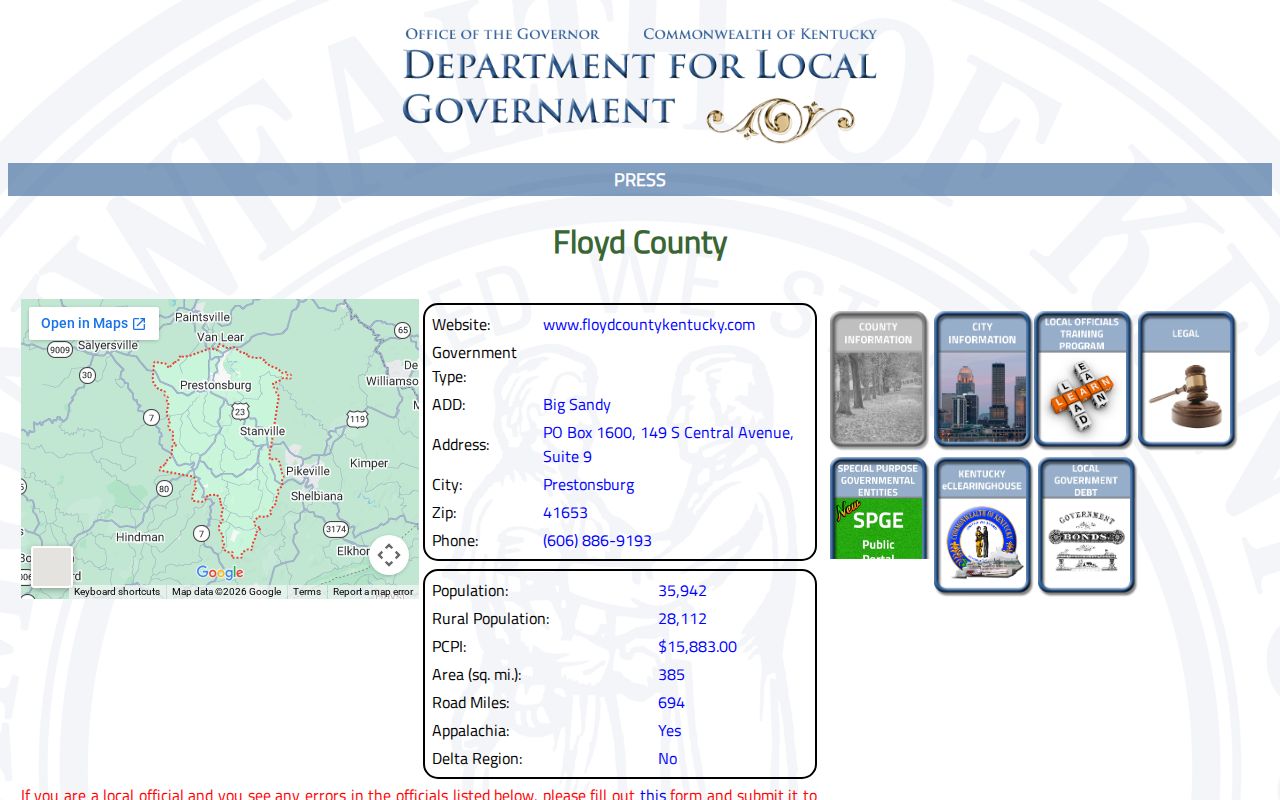
Task: Click the road miles value '694'
Action: [x=671, y=703]
